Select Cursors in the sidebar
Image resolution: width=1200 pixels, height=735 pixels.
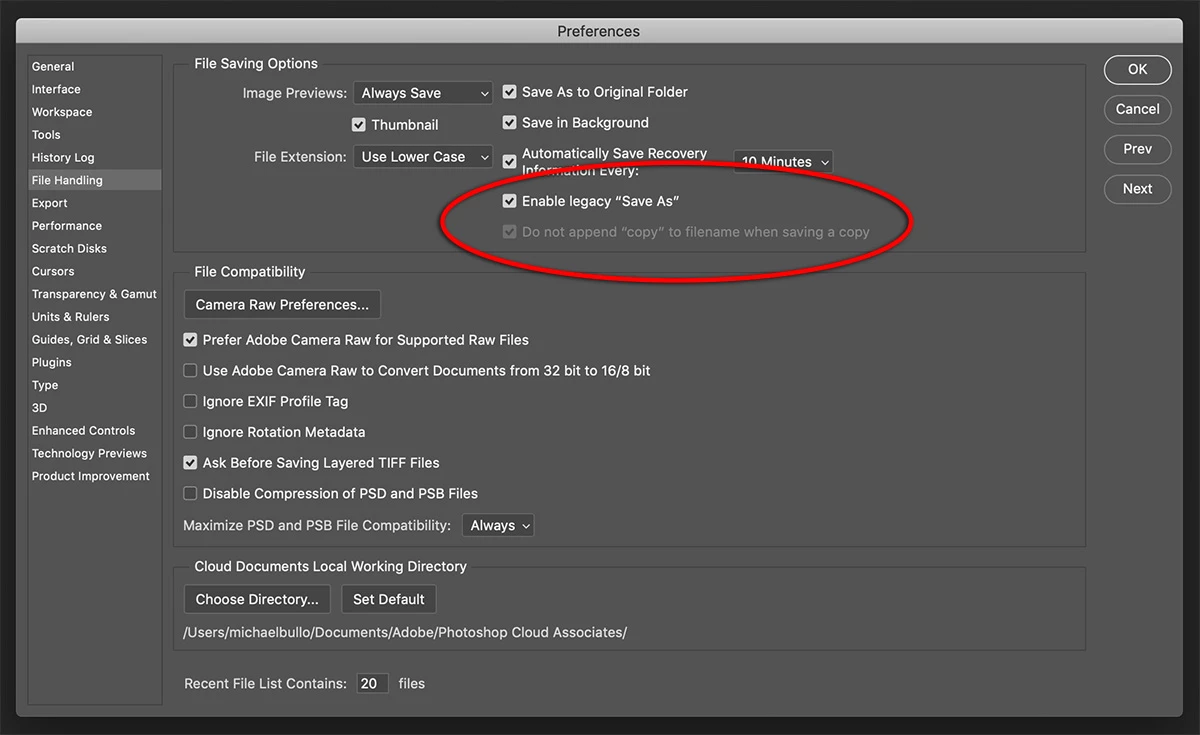(x=53, y=271)
